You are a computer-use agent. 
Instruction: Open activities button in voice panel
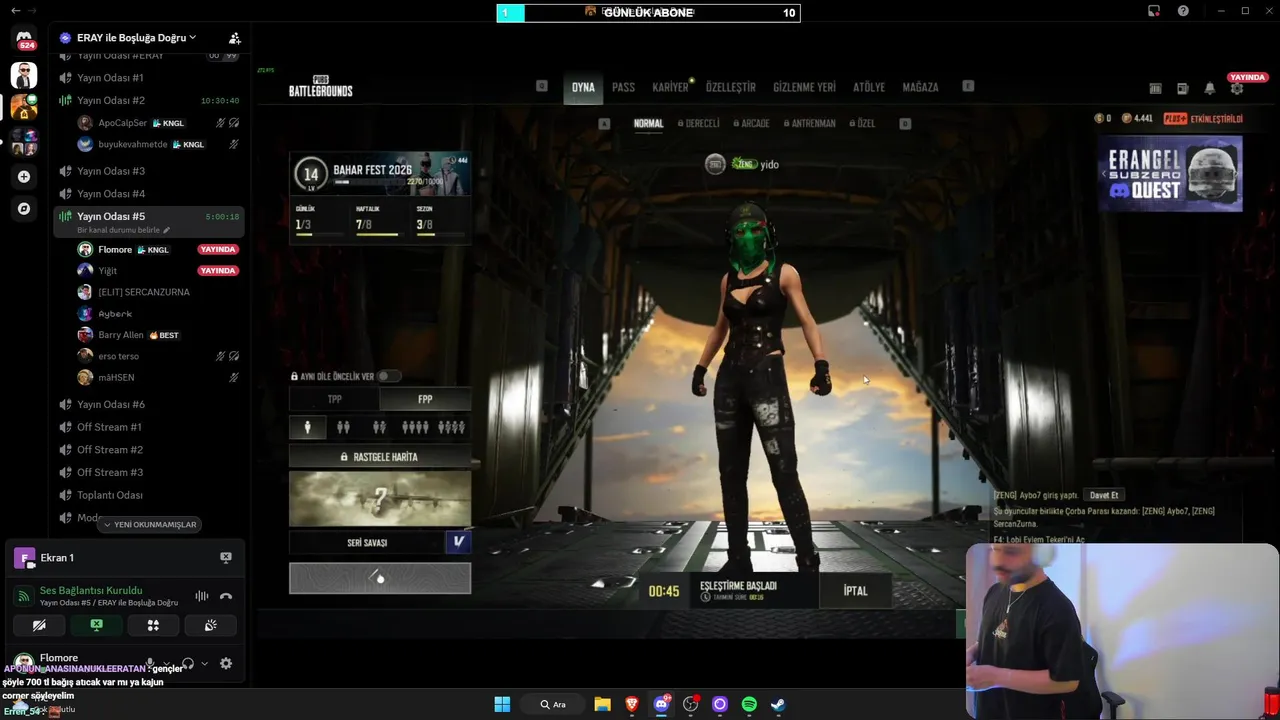click(153, 625)
